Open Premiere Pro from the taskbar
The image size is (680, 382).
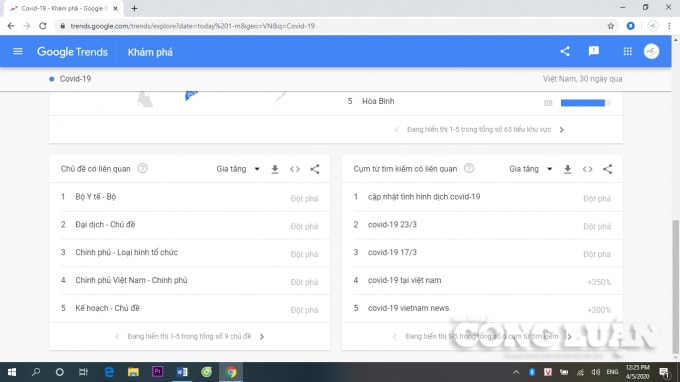pyautogui.click(x=157, y=372)
